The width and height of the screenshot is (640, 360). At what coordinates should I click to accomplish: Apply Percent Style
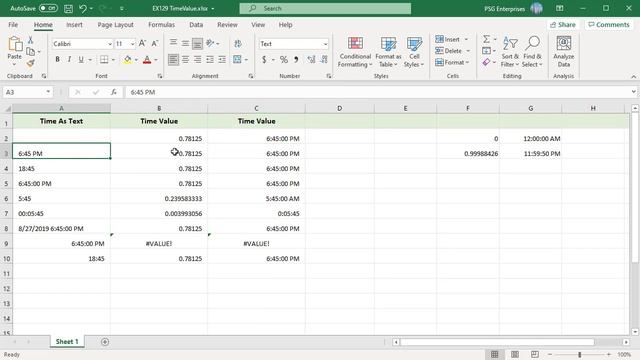click(284, 60)
